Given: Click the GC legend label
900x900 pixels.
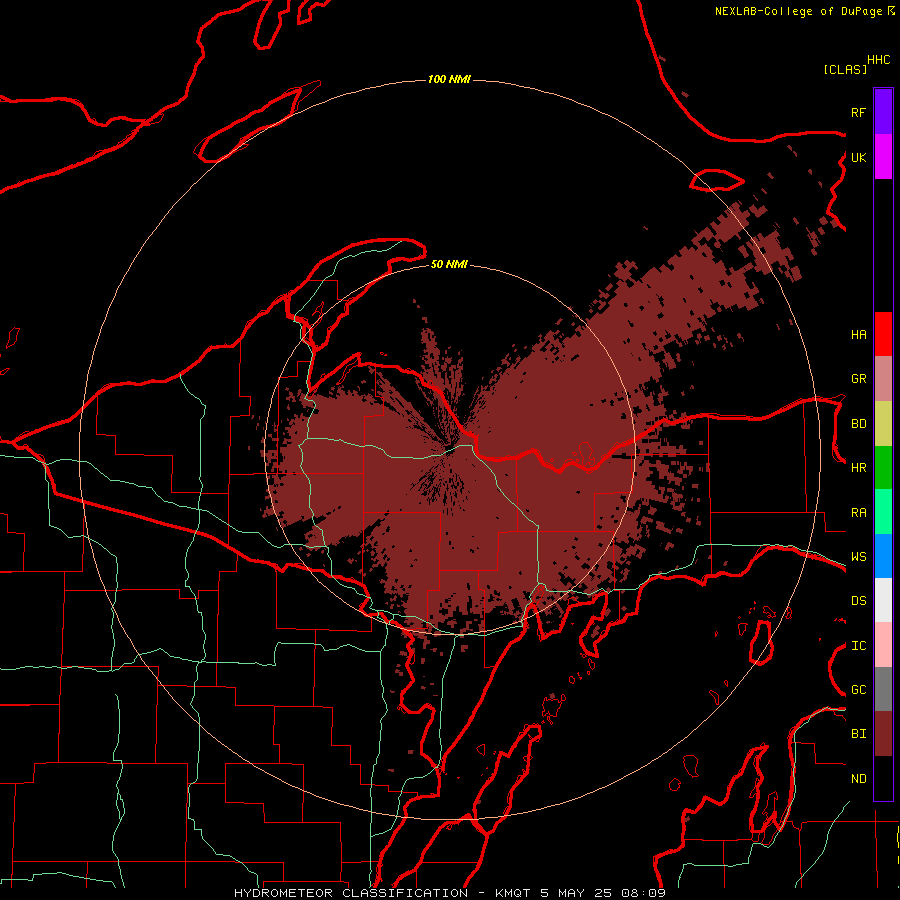Looking at the screenshot, I should click(x=859, y=689).
